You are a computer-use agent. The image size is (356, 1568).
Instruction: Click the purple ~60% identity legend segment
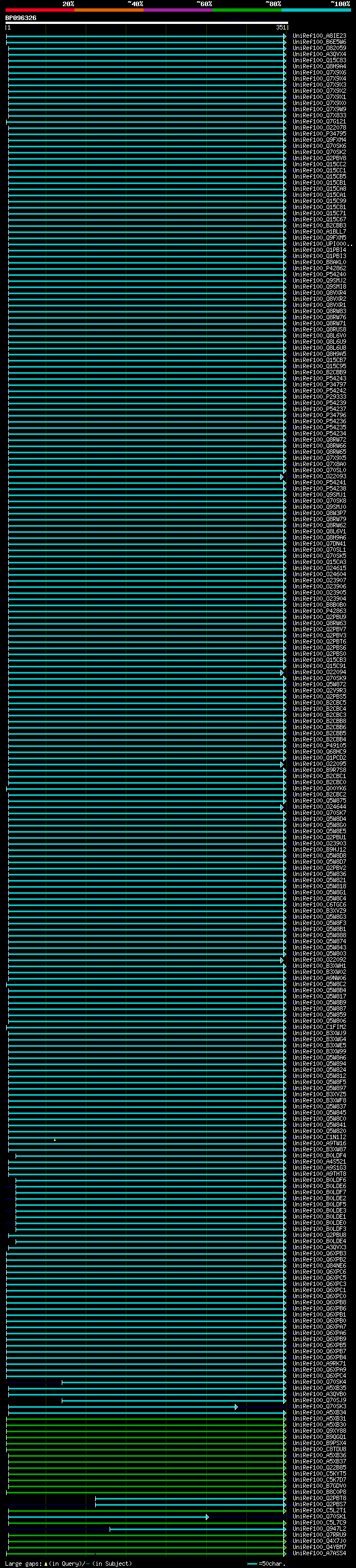pos(177,10)
